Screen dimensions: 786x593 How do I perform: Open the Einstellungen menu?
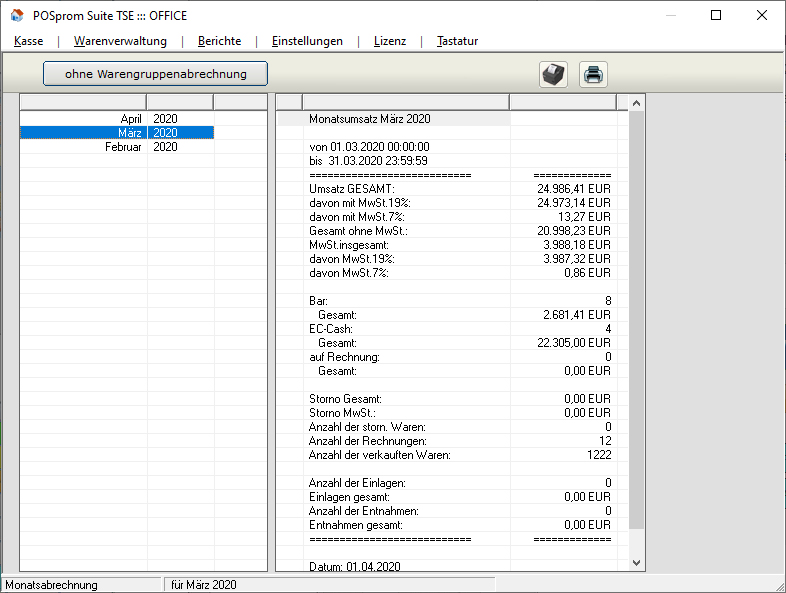click(307, 41)
